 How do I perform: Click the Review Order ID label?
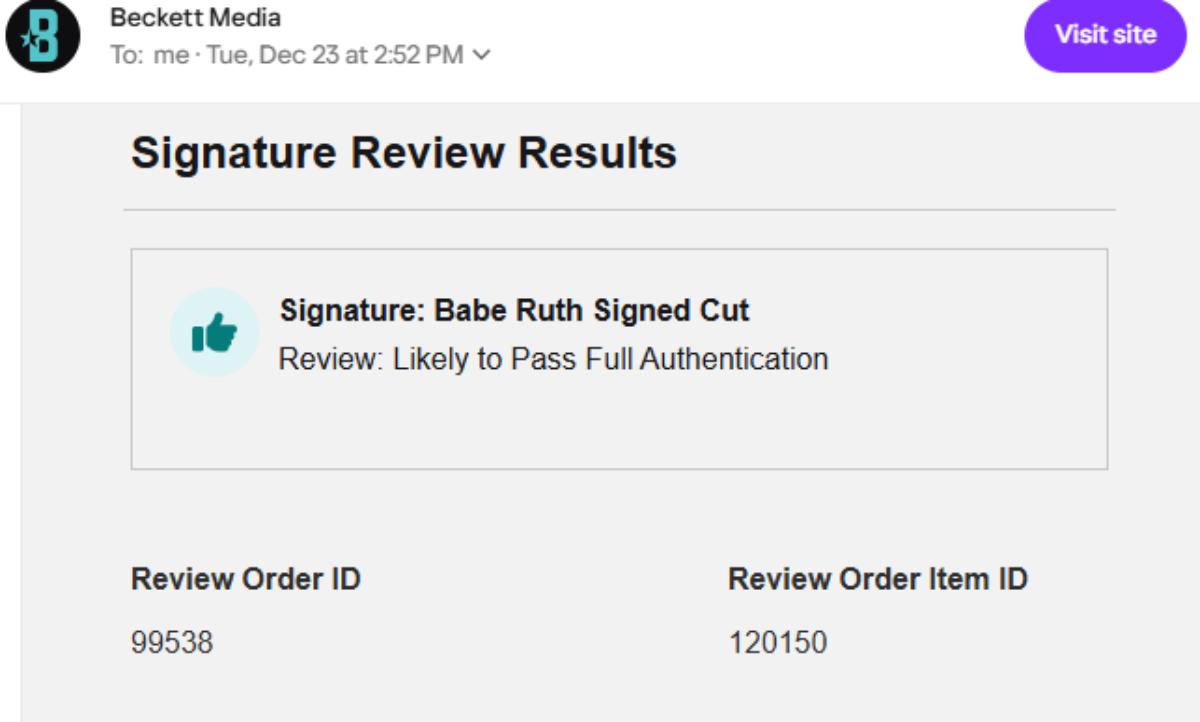point(245,579)
